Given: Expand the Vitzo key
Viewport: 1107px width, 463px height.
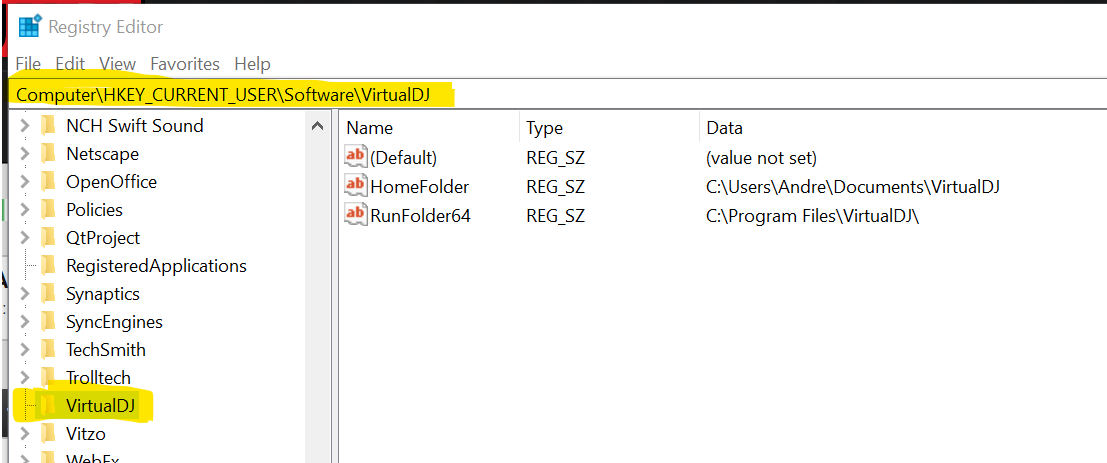Looking at the screenshot, I should coord(25,433).
